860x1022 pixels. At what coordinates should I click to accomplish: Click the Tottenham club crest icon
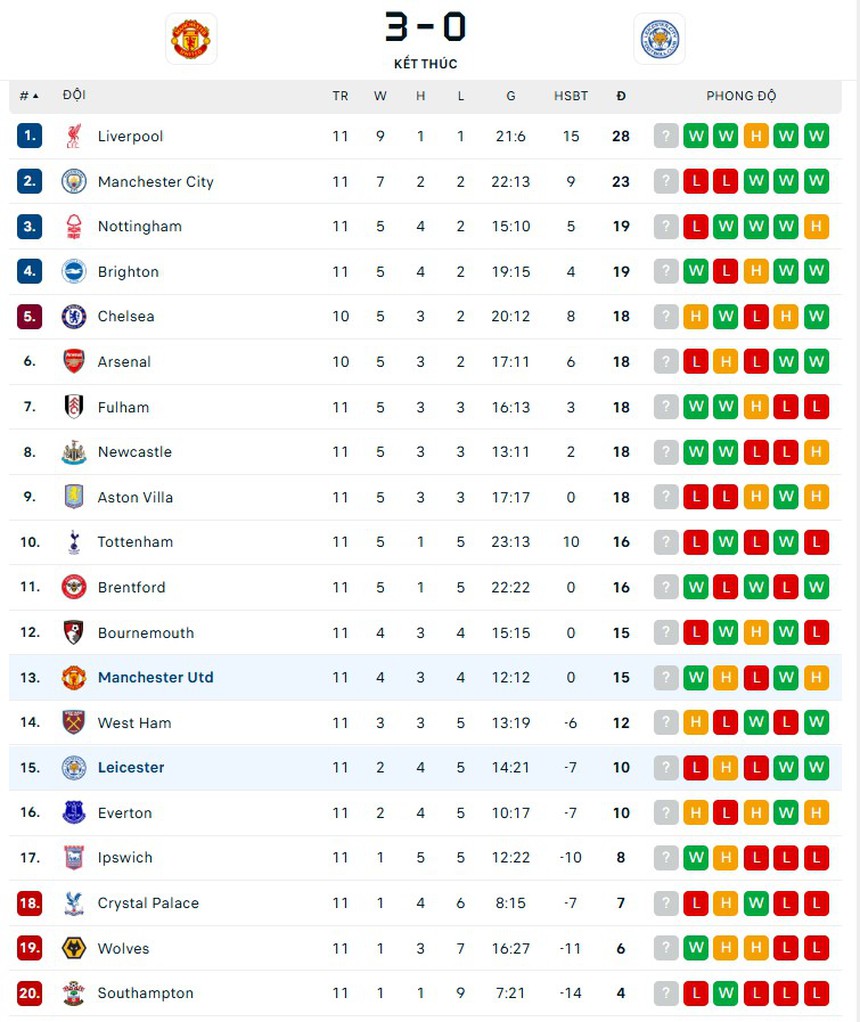(74, 542)
